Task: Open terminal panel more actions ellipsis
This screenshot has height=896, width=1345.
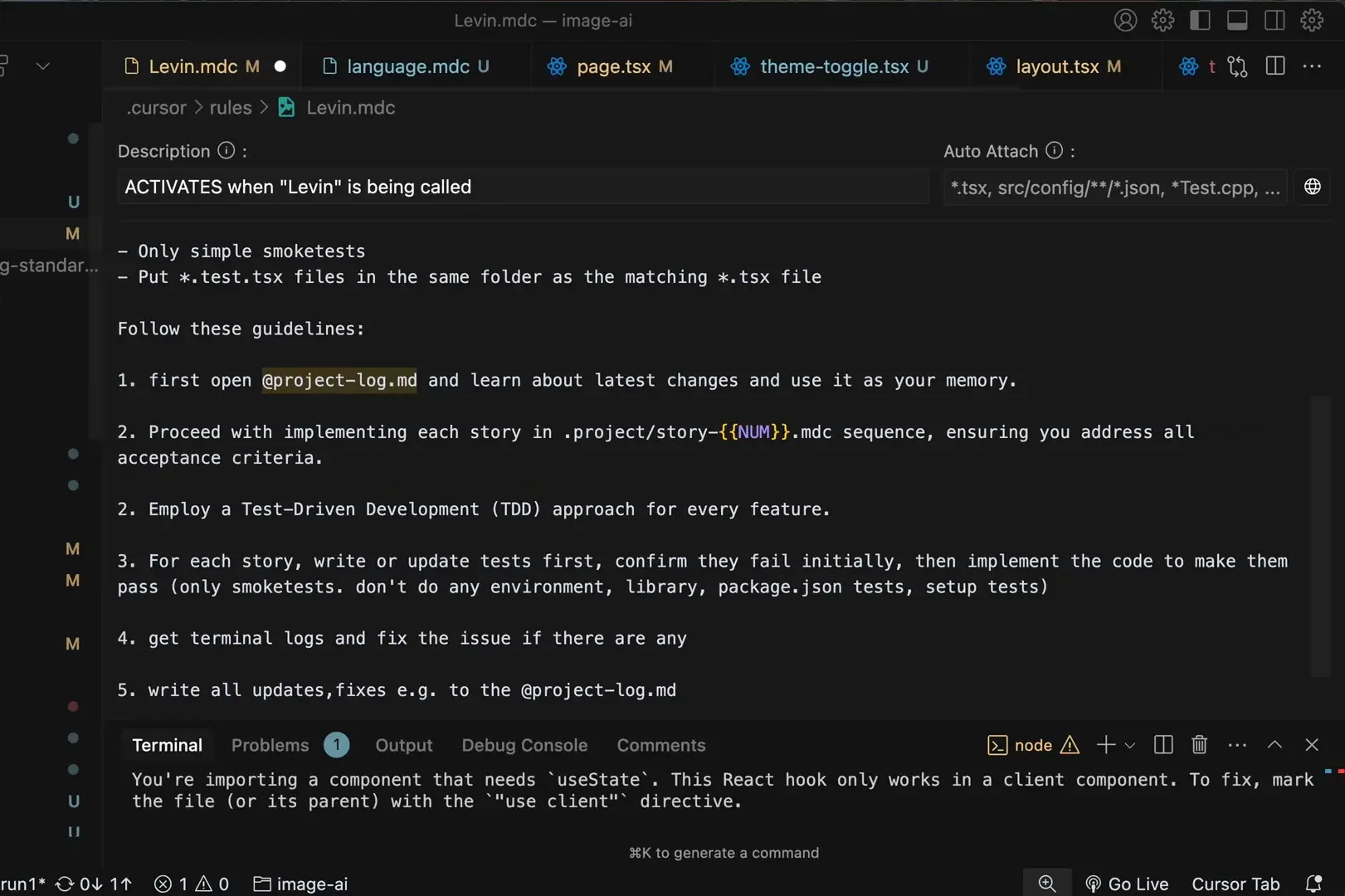Action: [x=1237, y=745]
